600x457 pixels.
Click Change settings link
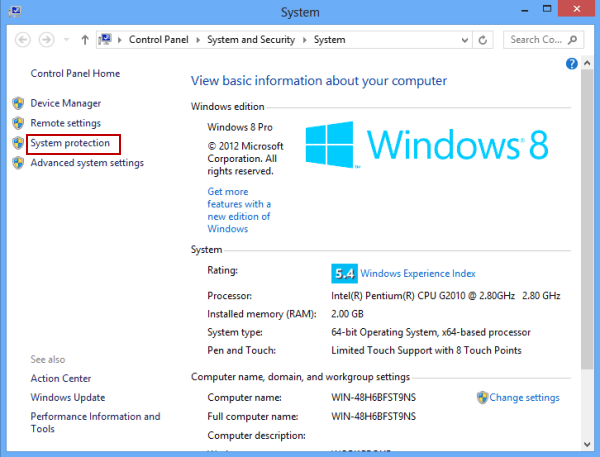tap(524, 398)
